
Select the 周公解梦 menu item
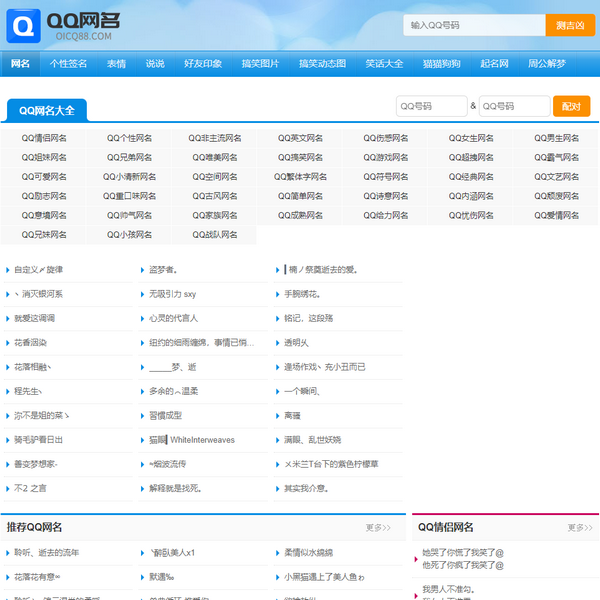click(547, 64)
